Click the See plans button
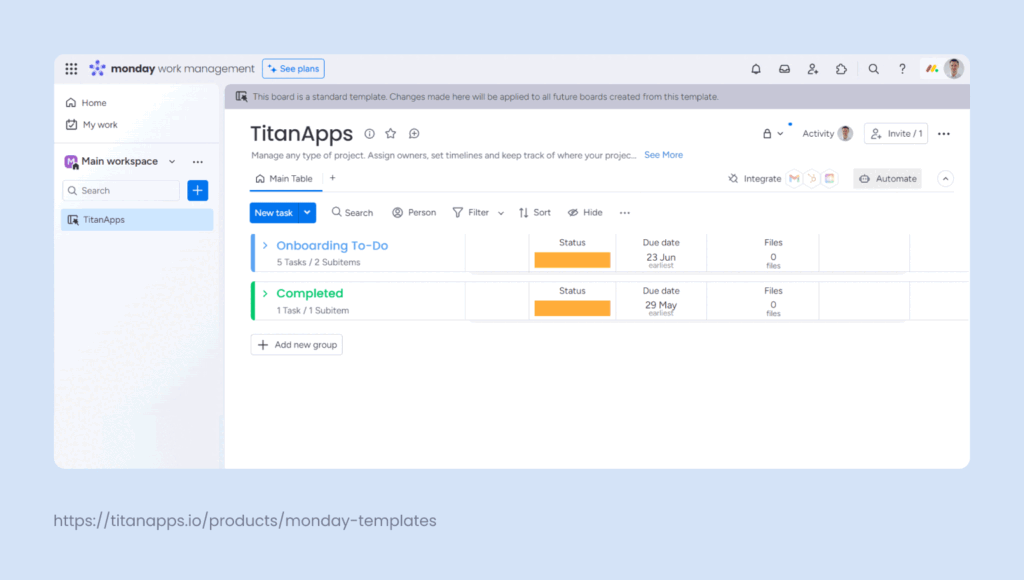The height and width of the screenshot is (580, 1024). pos(293,69)
